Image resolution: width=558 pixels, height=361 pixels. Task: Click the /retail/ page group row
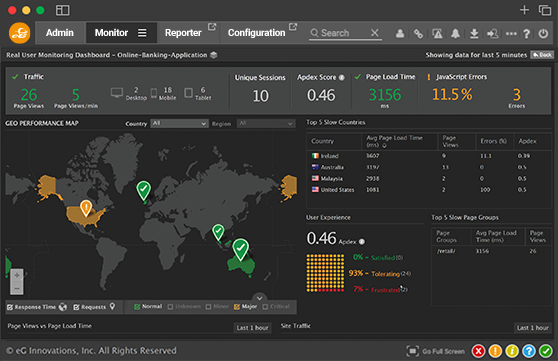click(x=491, y=251)
